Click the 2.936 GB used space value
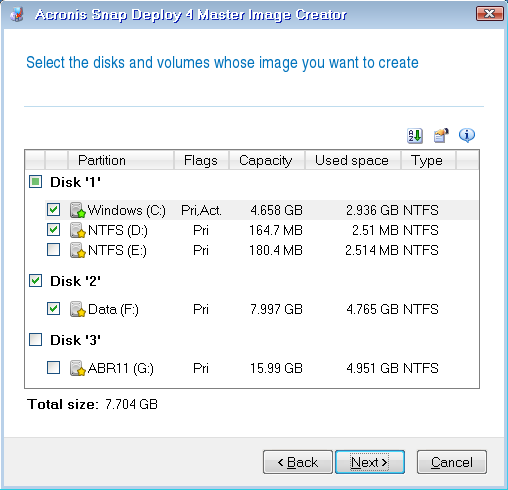Viewport: 508px width, 490px height. 372,210
